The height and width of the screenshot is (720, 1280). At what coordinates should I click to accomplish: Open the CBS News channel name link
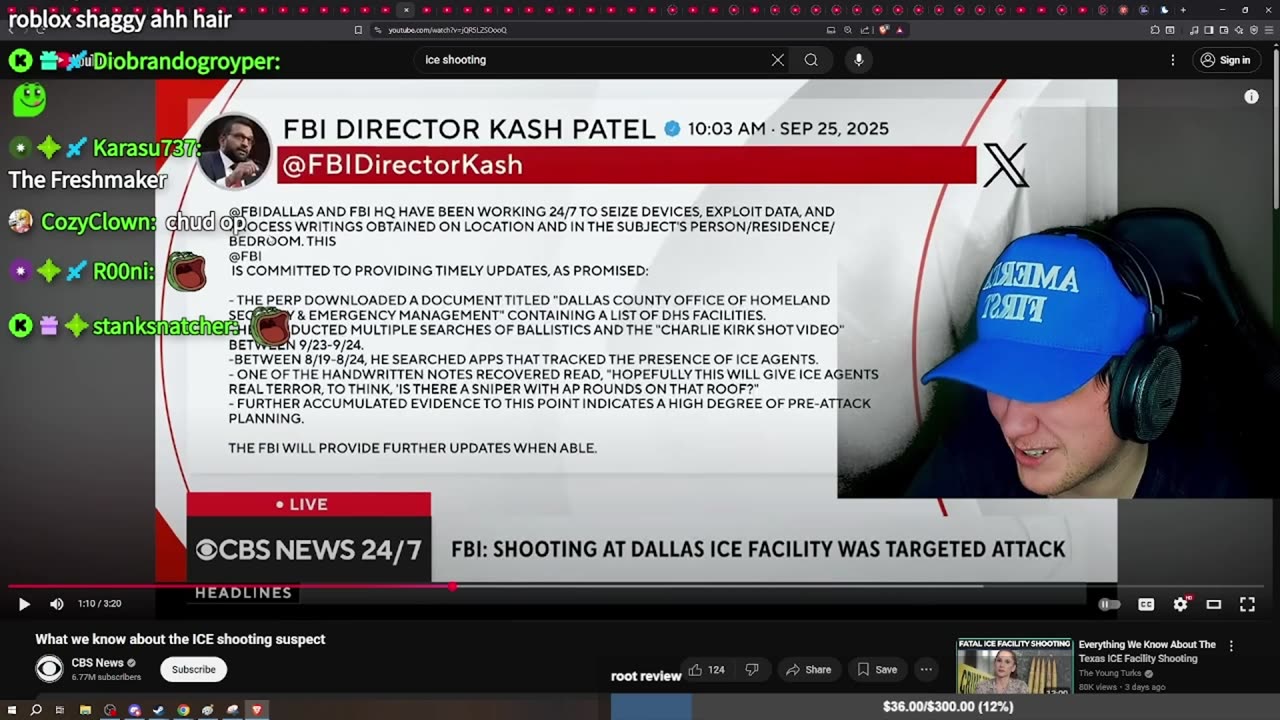pos(98,663)
